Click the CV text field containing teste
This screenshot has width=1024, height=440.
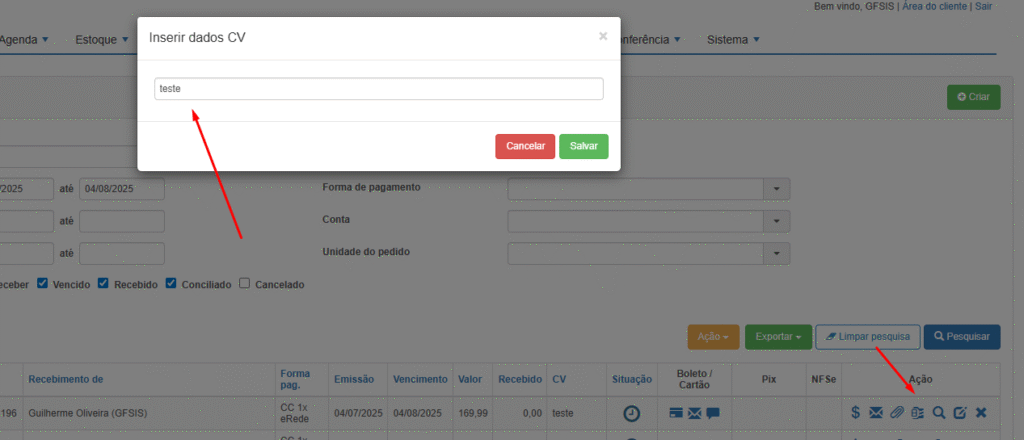[x=379, y=89]
